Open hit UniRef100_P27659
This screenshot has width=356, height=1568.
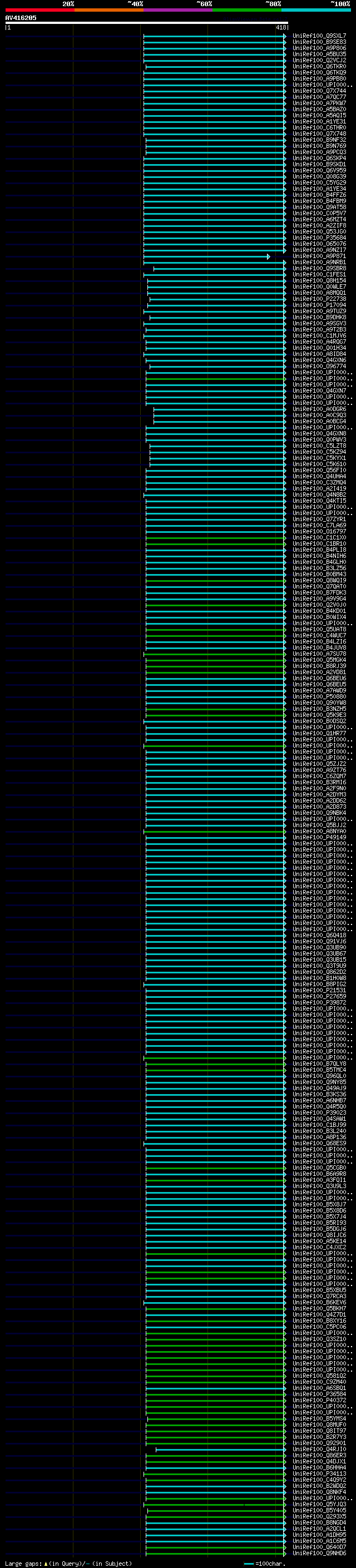[x=319, y=996]
